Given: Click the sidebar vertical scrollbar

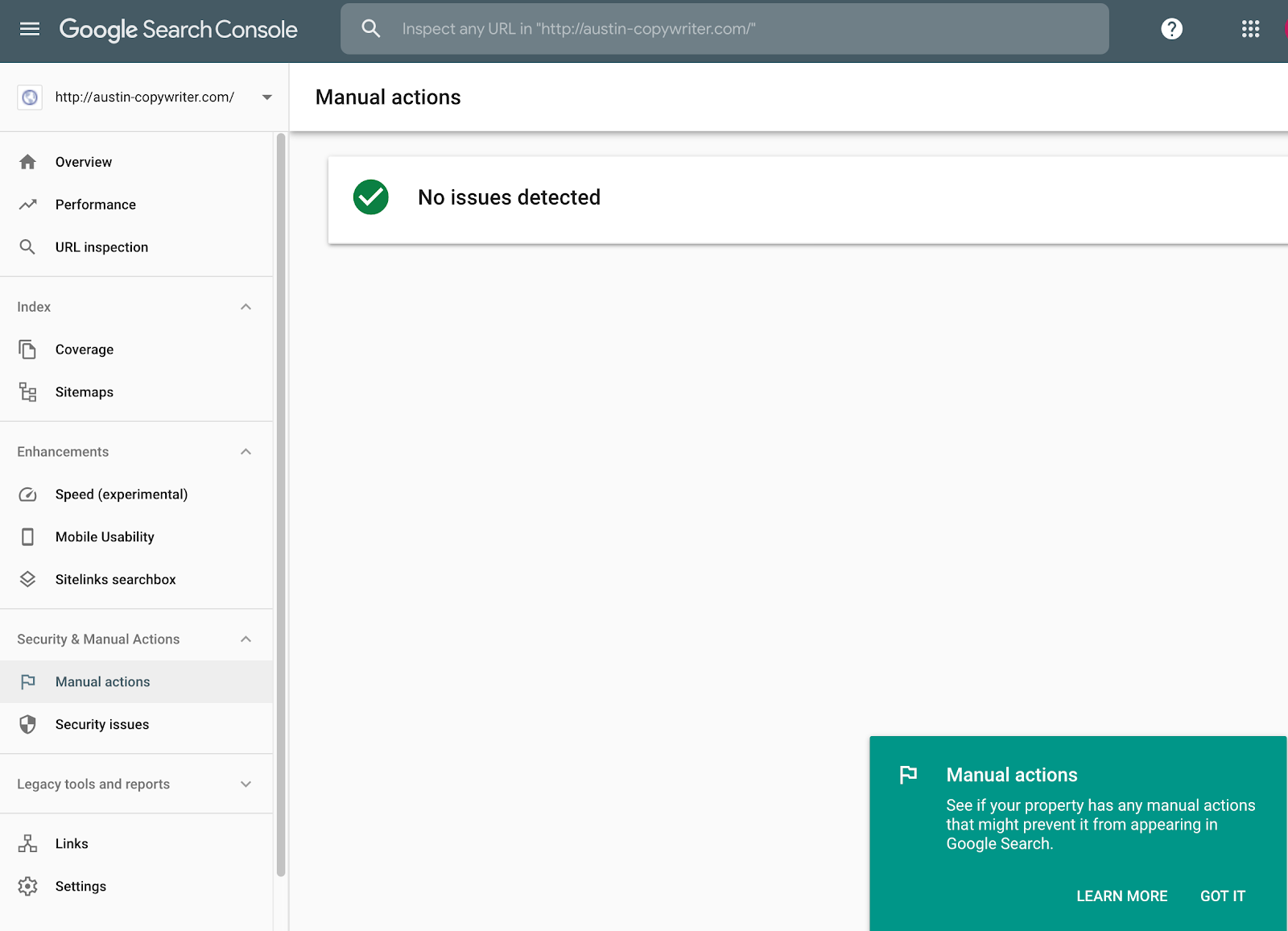Looking at the screenshot, I should (x=281, y=505).
